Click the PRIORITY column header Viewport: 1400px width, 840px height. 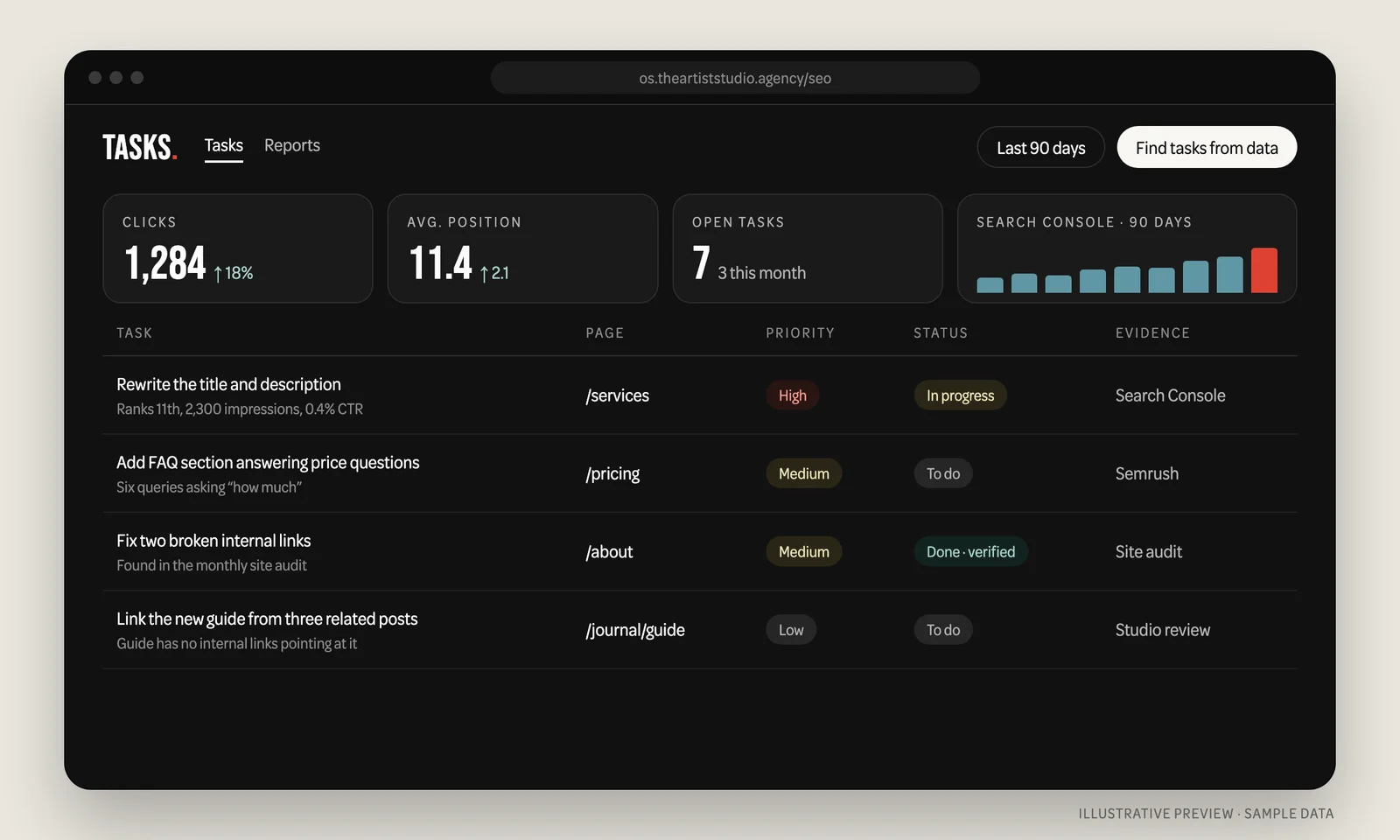801,333
